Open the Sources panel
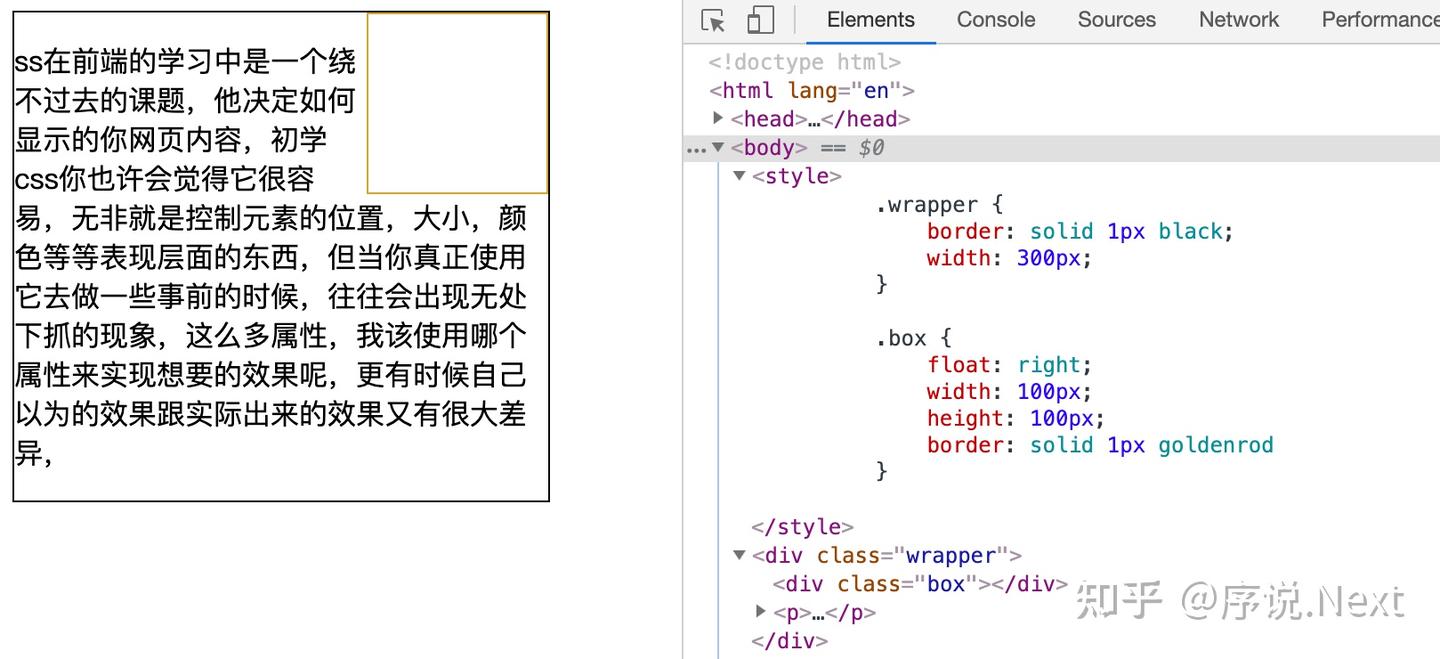The height and width of the screenshot is (659, 1440). coord(1116,19)
